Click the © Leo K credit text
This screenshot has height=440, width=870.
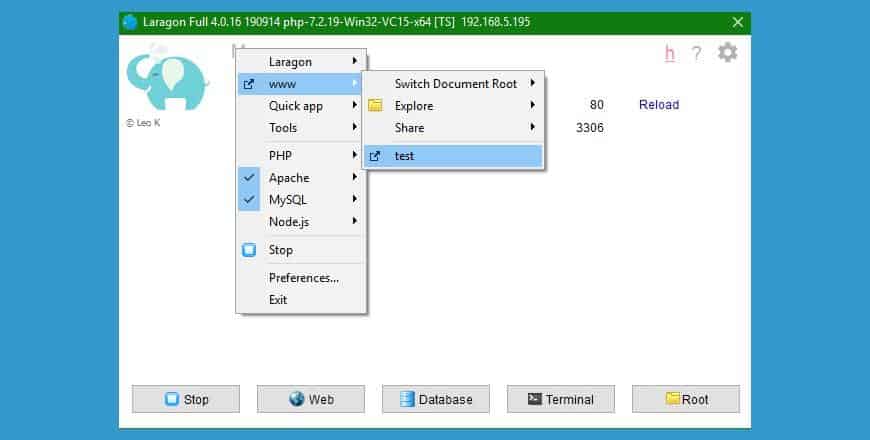pos(143,123)
